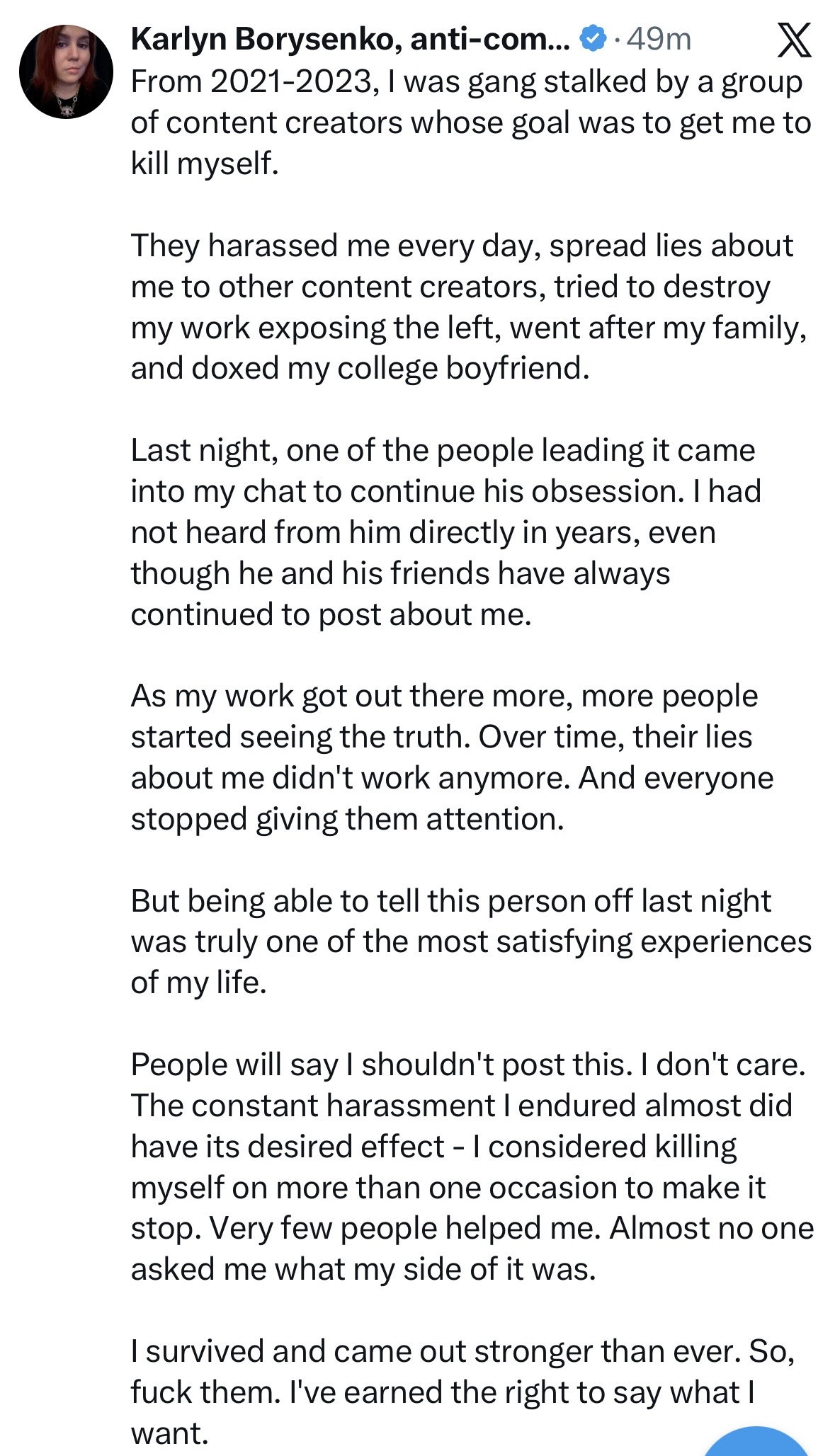Tap the X logo icon
835x1456 pixels.
click(794, 40)
